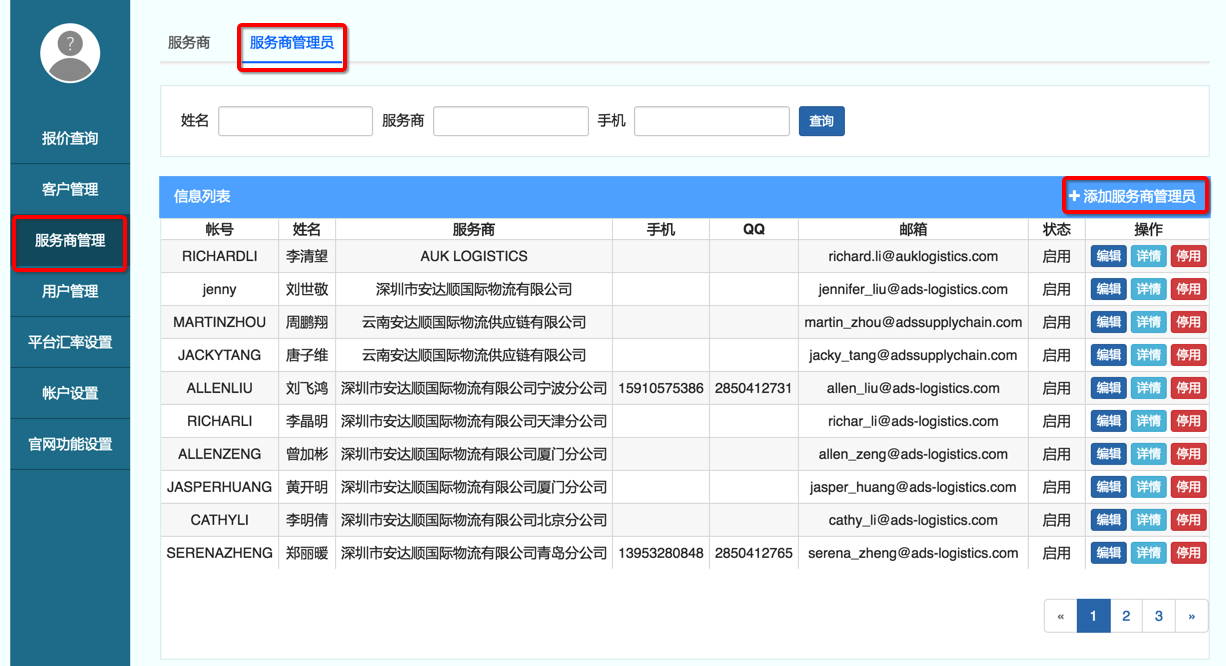Open 报价查询 in the sidebar
This screenshot has width=1226, height=666.
[70, 138]
